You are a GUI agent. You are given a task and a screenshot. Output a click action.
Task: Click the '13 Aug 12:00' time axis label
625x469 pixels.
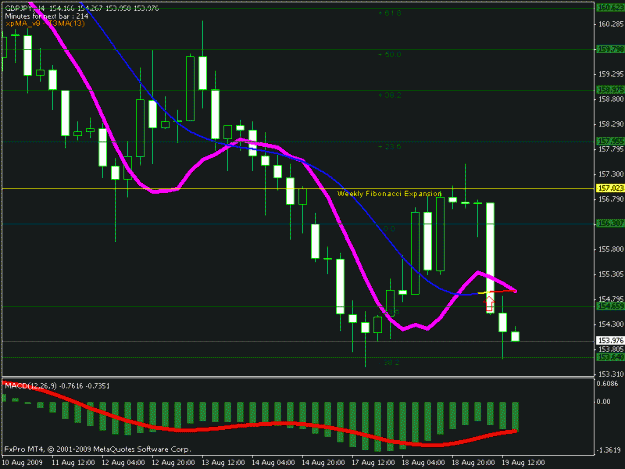click(223, 463)
